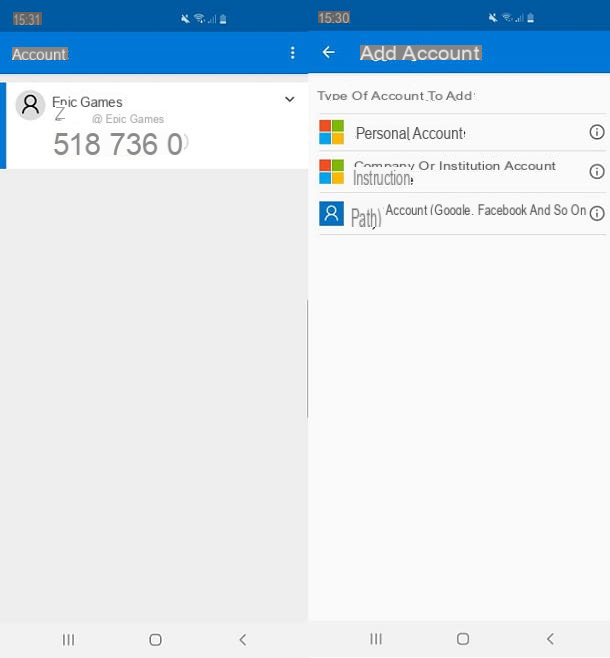This screenshot has width=610, height=658.
Task: Choose other account (Google, Facebook) option
Action: (463, 214)
